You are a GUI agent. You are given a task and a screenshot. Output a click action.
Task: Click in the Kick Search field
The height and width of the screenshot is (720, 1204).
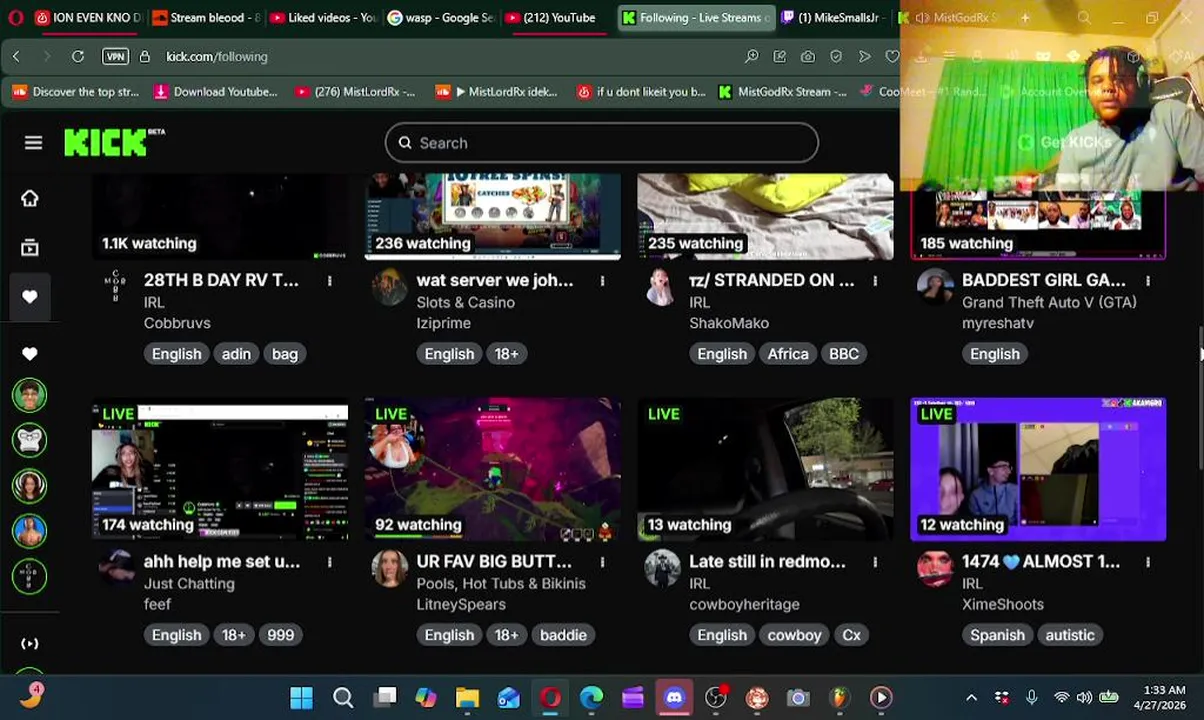pos(602,143)
